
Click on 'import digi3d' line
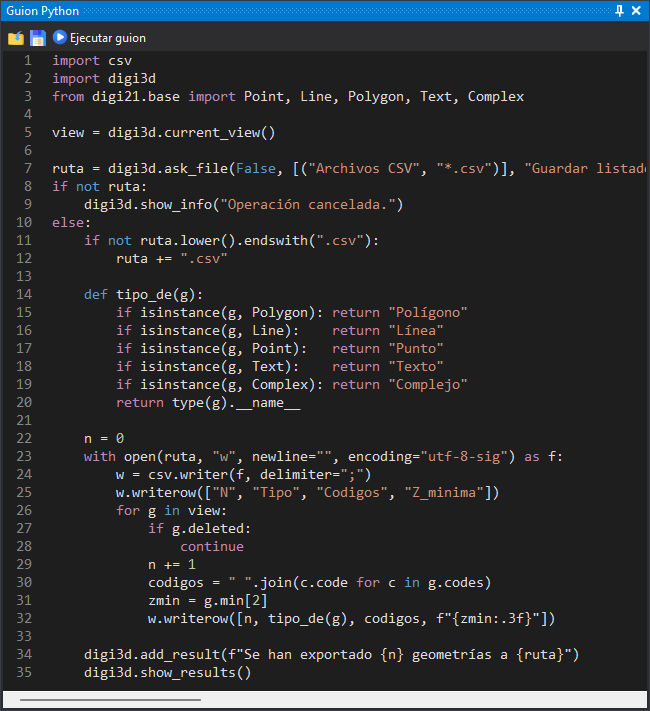tap(104, 78)
